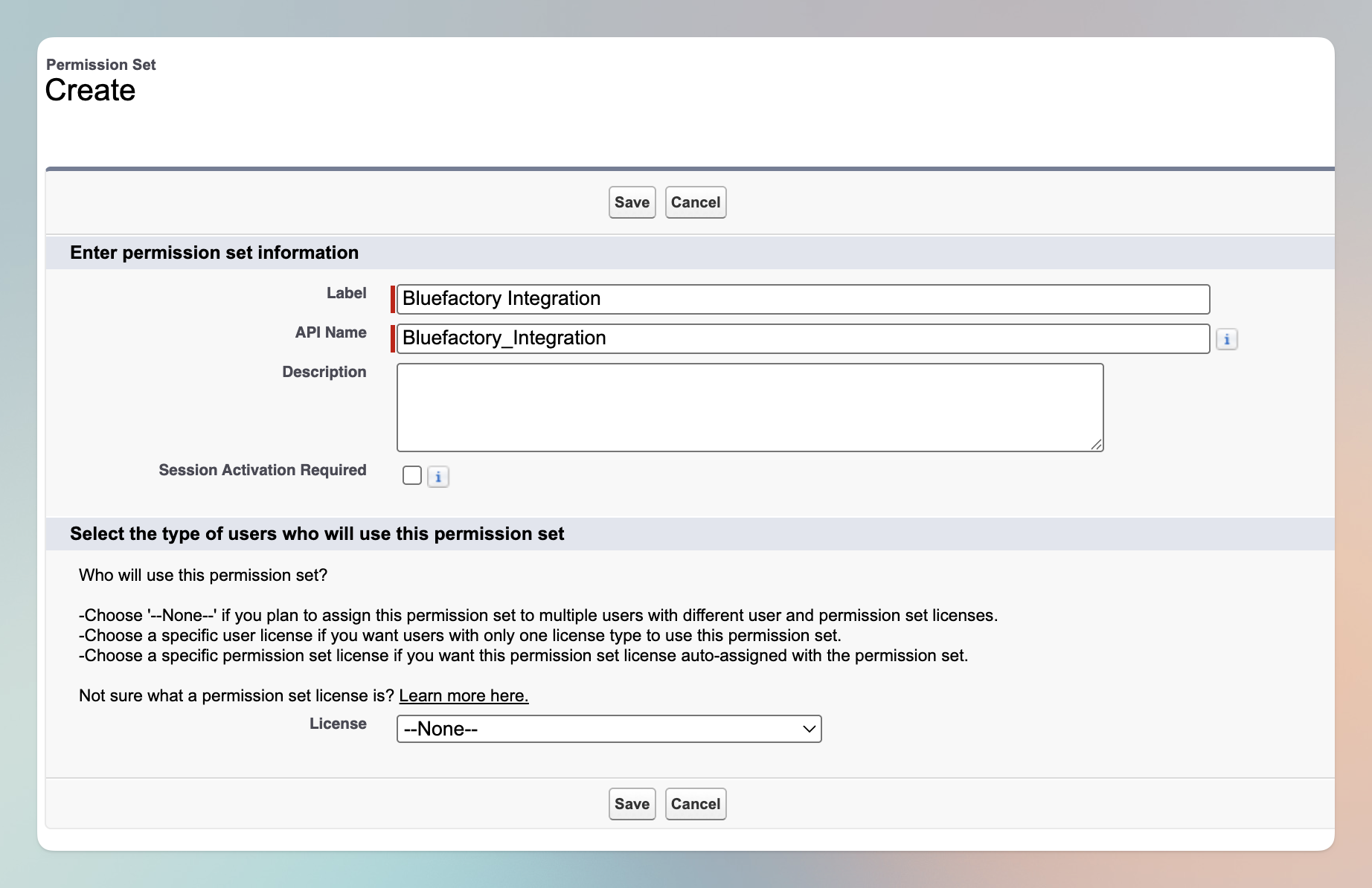This screenshot has height=888, width=1372.
Task: Click the 'Create' page title
Action: 90,91
